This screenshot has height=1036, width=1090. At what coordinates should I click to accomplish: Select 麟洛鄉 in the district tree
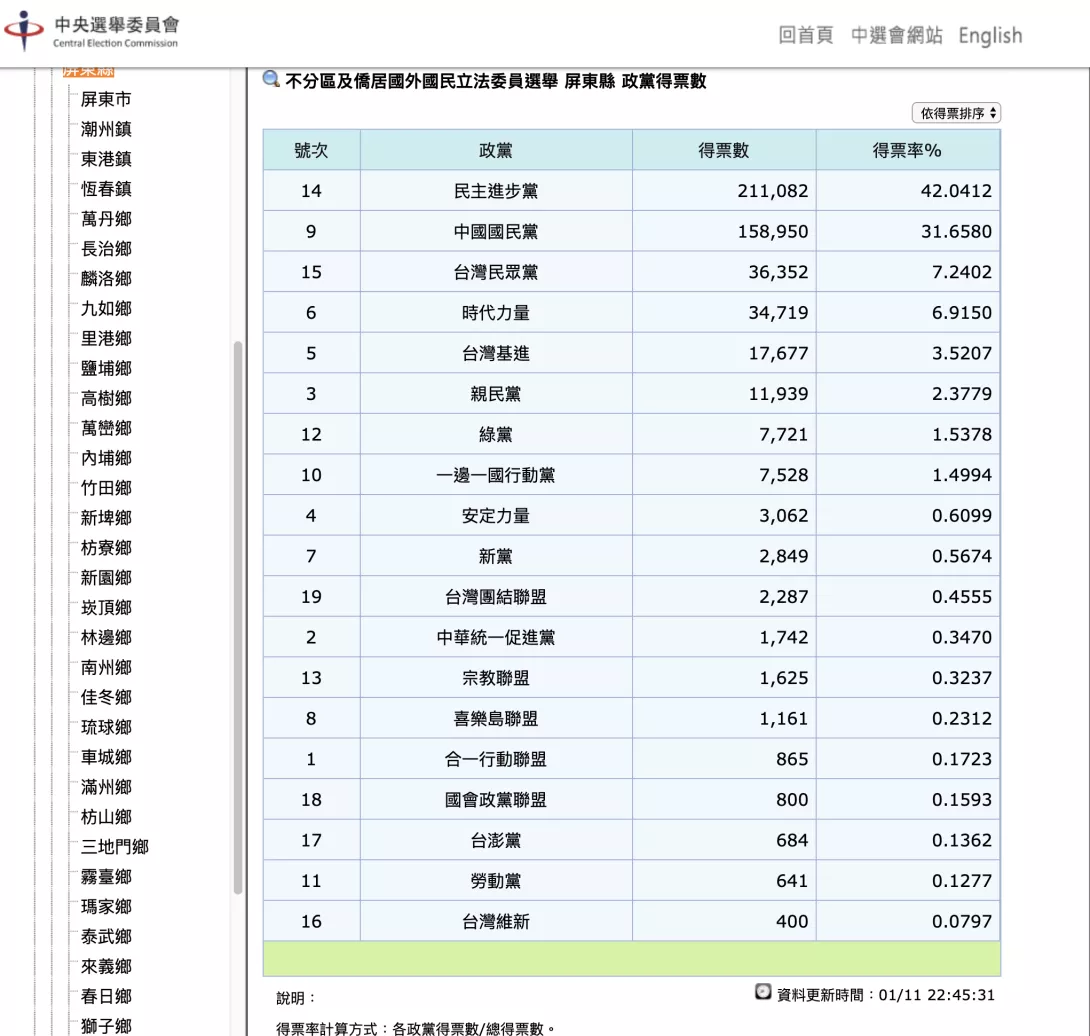tap(106, 279)
